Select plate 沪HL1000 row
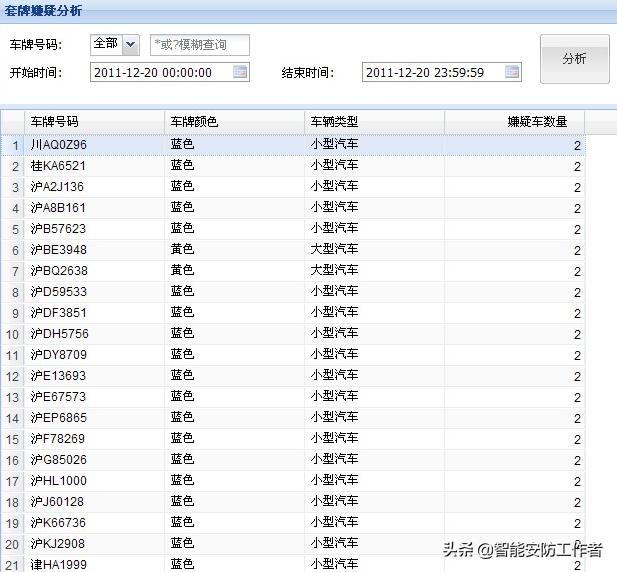617x572 pixels. click(x=293, y=481)
